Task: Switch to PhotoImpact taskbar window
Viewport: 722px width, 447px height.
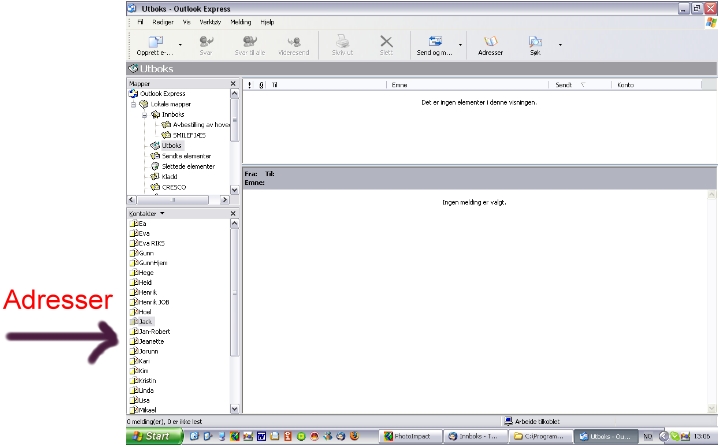Action: [410, 436]
